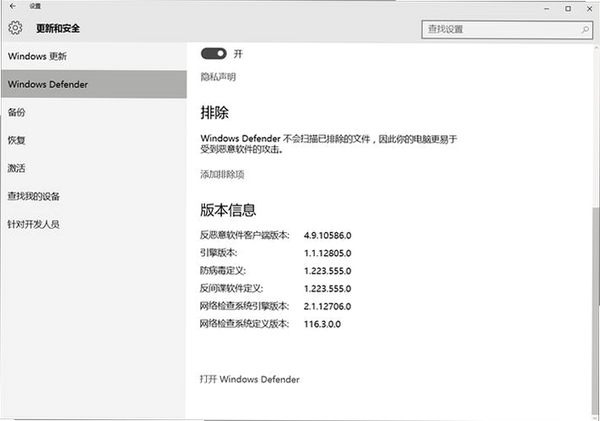Screen dimensions: 600x421
Task: Select Windows Defender in sidebar
Action: [93, 84]
